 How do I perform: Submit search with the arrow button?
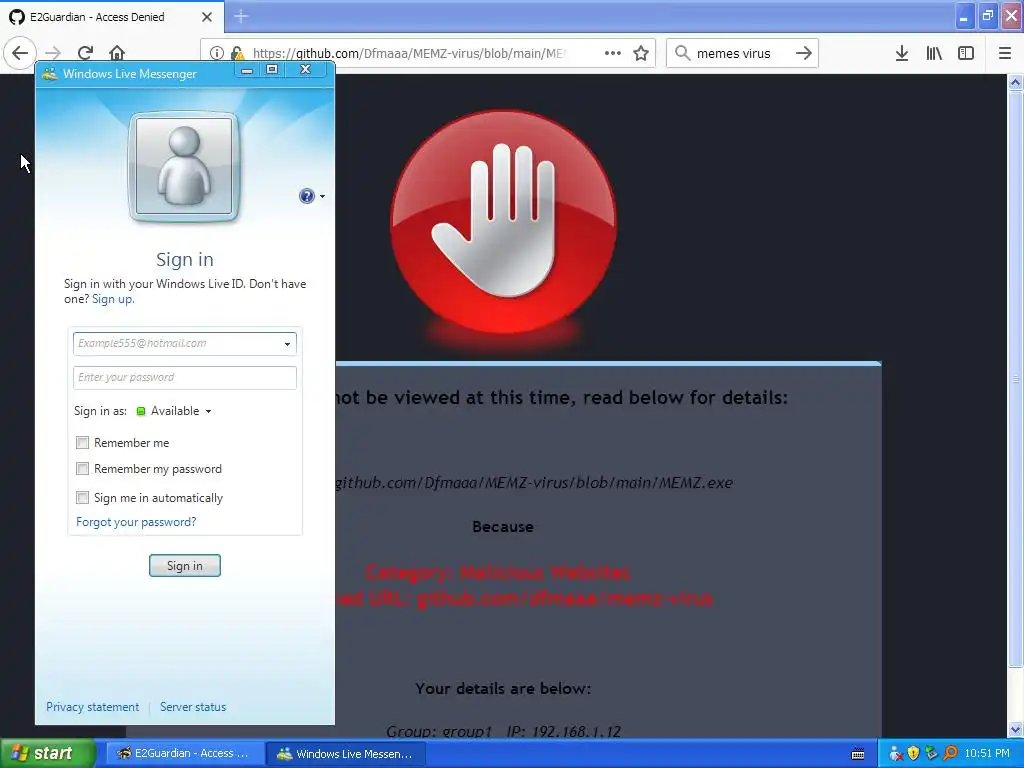pyautogui.click(x=804, y=53)
